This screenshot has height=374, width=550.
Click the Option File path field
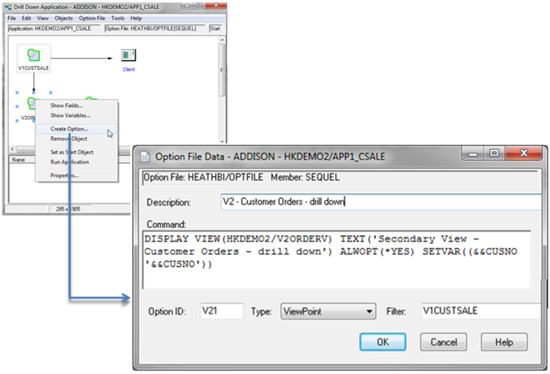[x=155, y=28]
